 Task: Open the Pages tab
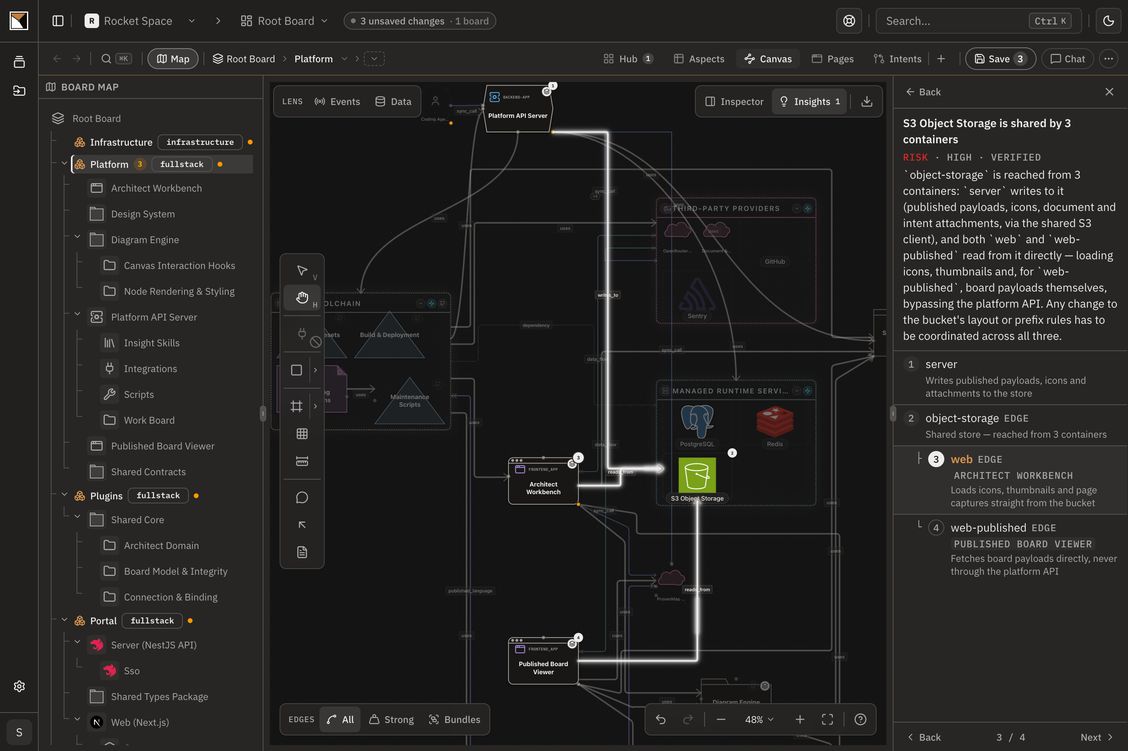coord(832,58)
